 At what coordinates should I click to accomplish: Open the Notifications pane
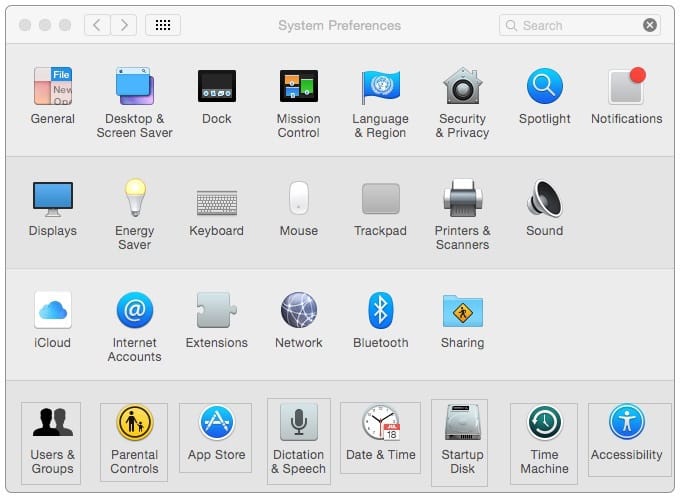[626, 87]
